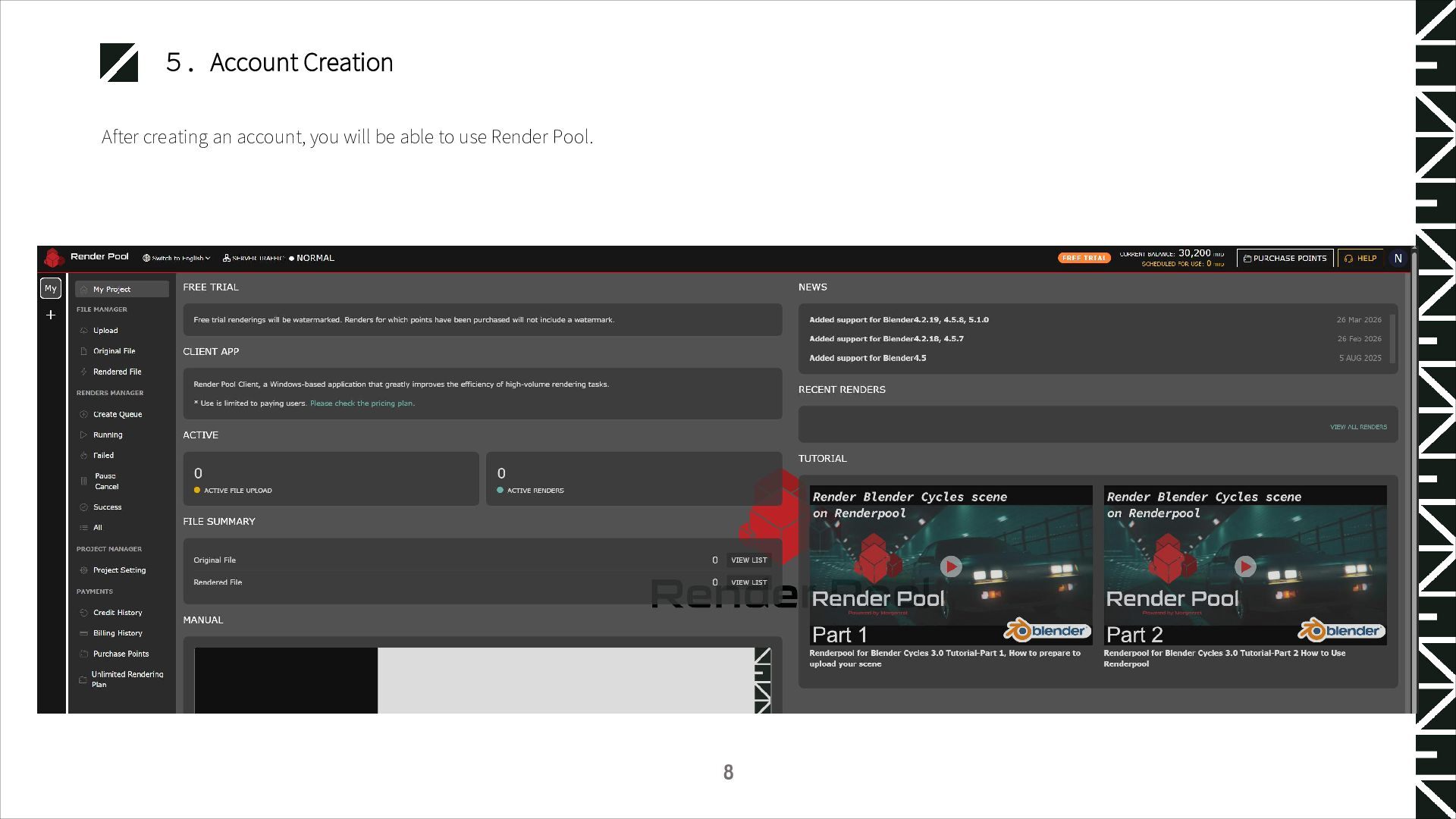Click the Failed icon in Renders Manager
Viewport: 1456px width, 819px height.
click(x=83, y=456)
